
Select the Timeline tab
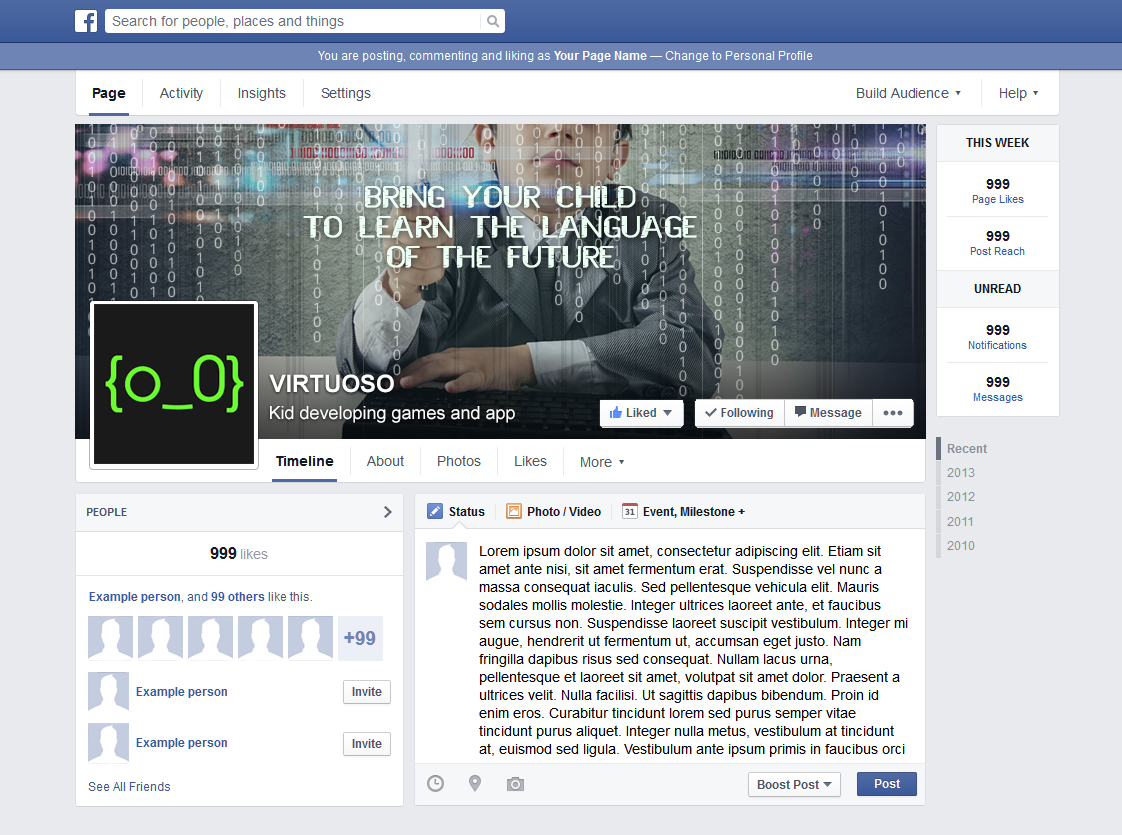pyautogui.click(x=304, y=462)
